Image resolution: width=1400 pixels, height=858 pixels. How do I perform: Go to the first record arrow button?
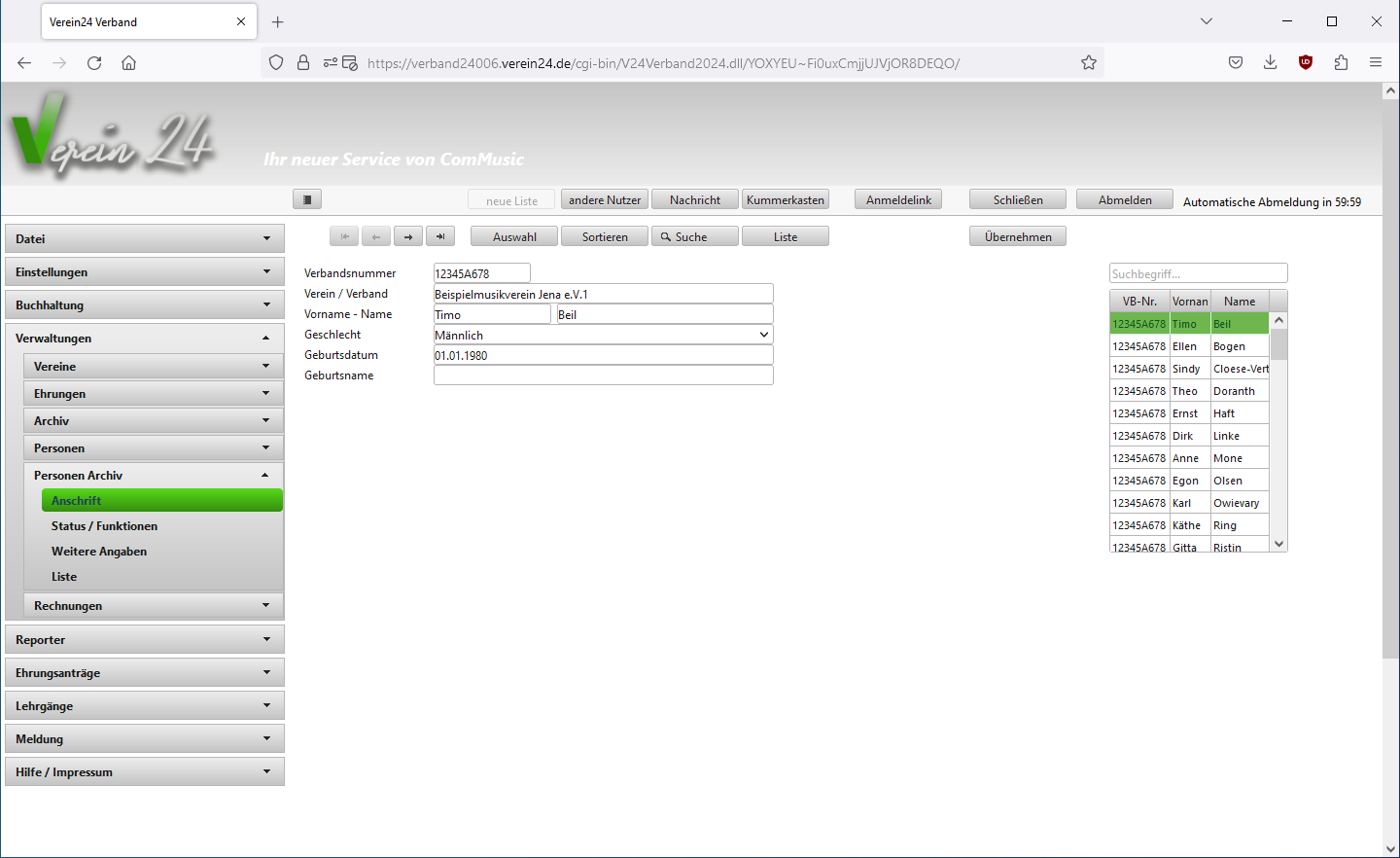coord(344,236)
